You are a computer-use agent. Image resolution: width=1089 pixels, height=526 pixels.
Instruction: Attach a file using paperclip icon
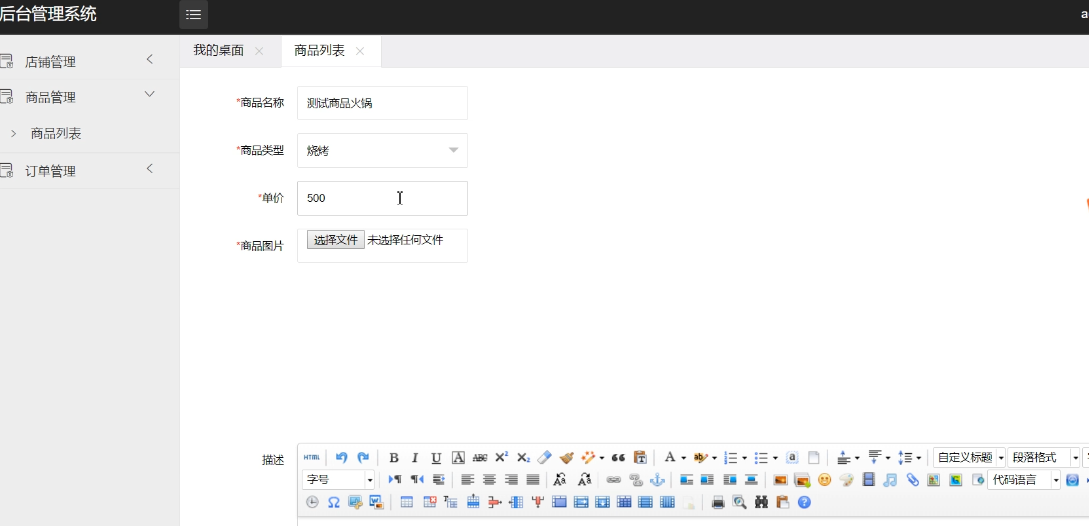click(912, 479)
